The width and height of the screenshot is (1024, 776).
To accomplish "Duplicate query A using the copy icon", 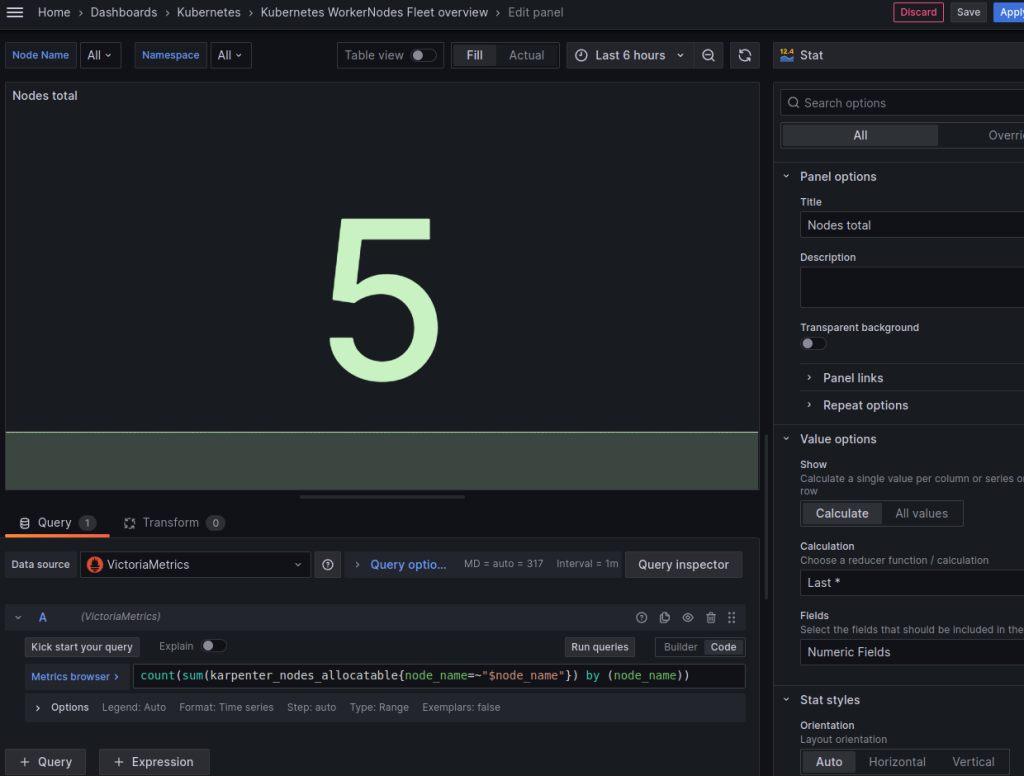I will pyautogui.click(x=665, y=617).
